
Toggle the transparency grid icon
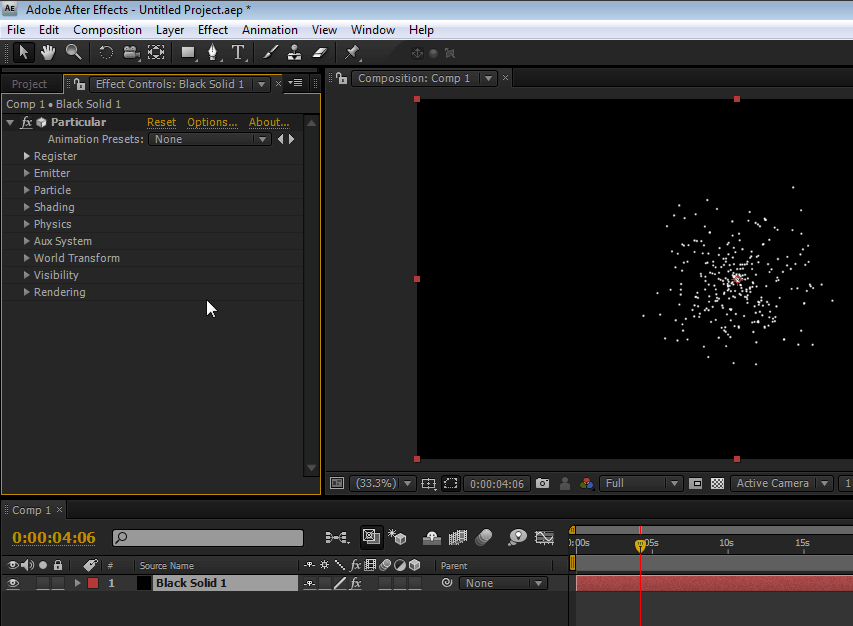718,484
